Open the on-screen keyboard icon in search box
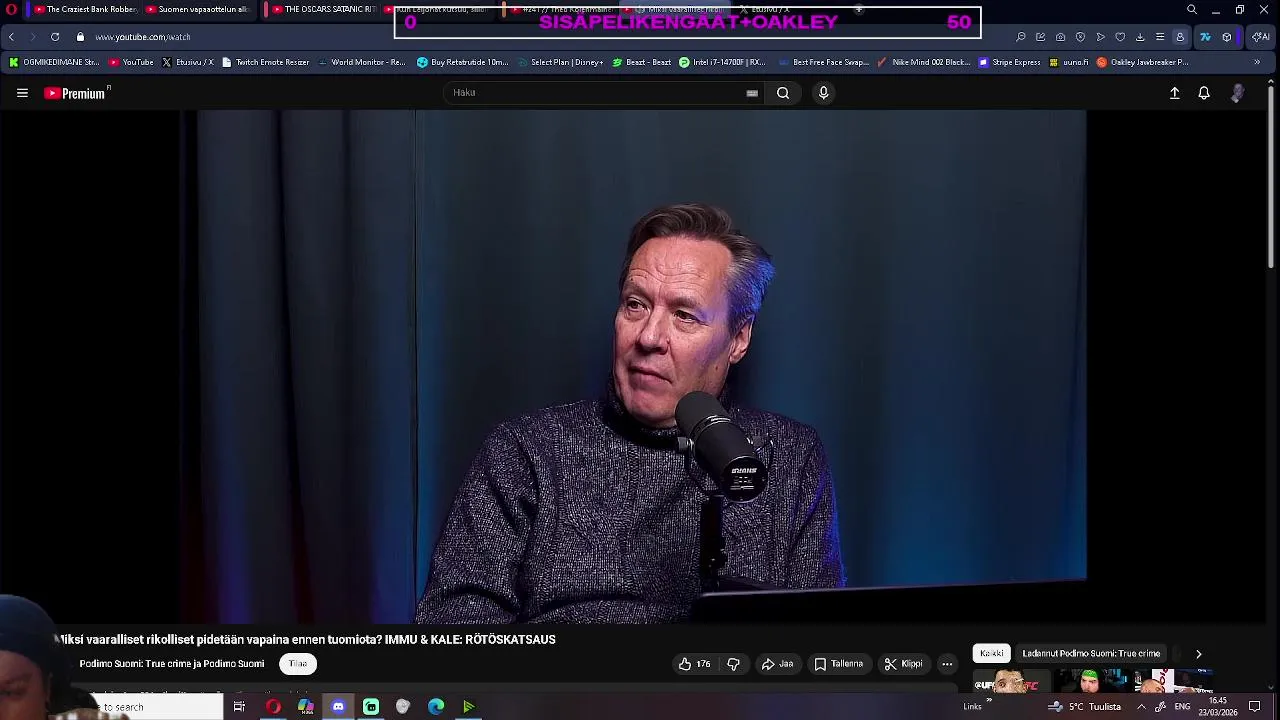1280x720 pixels. pyautogui.click(x=752, y=93)
